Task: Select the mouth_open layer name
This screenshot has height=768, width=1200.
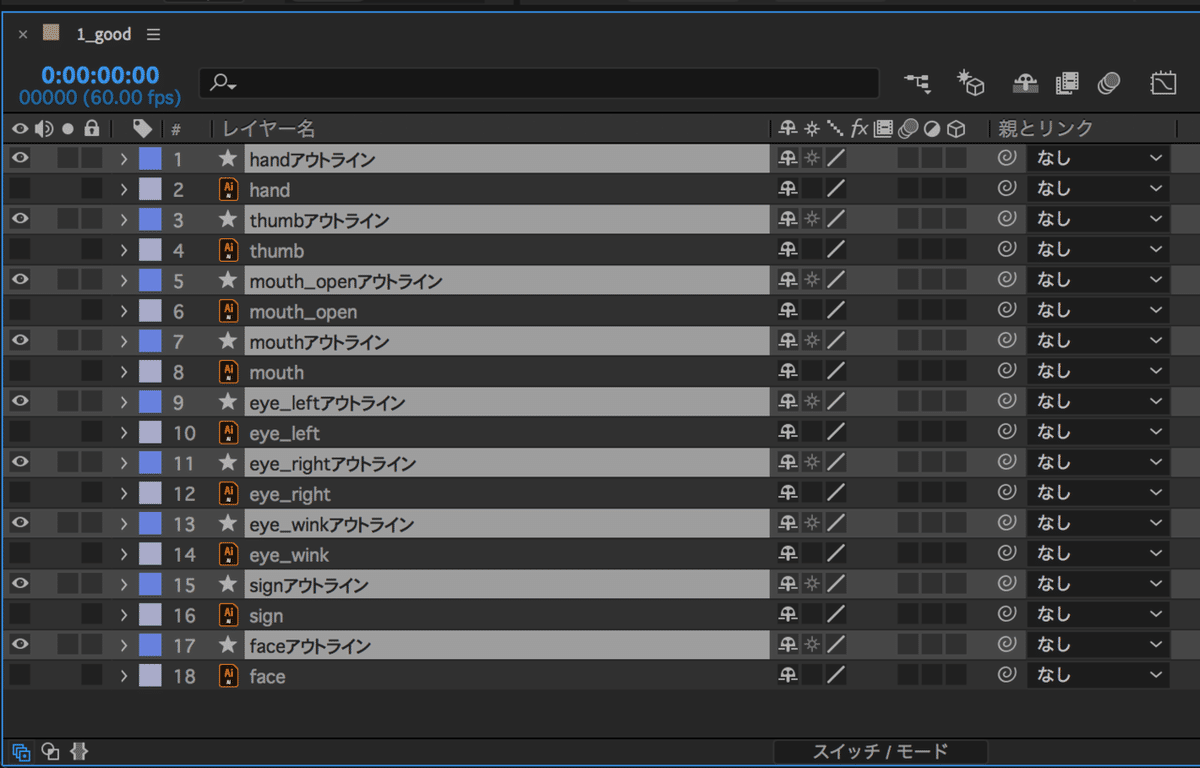Action: click(x=303, y=312)
